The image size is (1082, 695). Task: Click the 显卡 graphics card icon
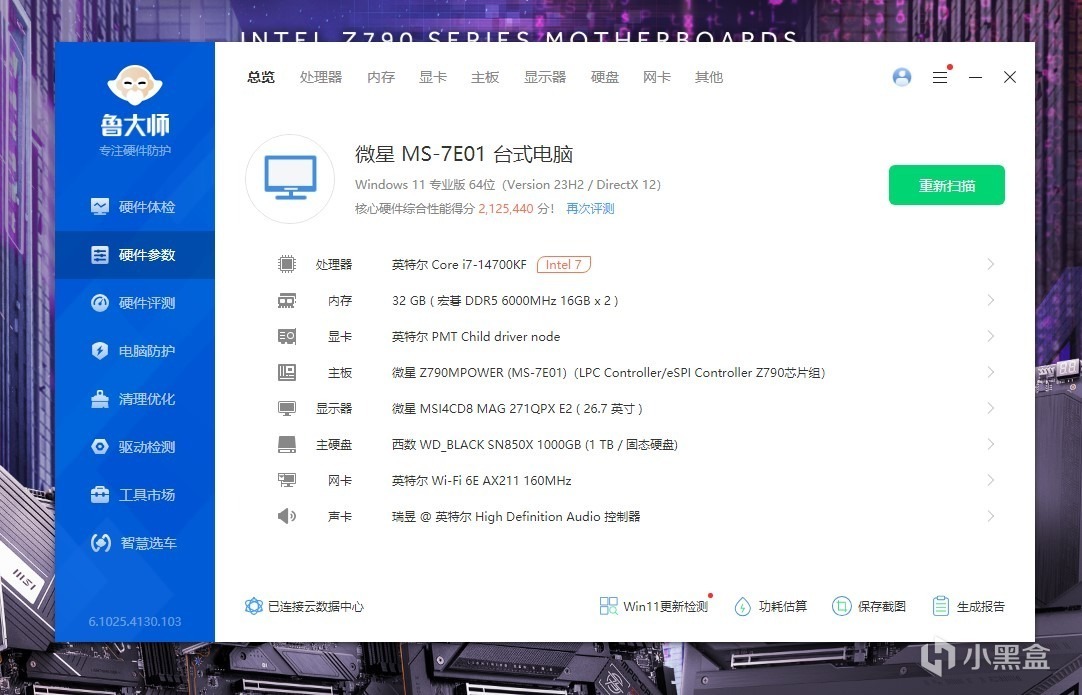[x=286, y=336]
